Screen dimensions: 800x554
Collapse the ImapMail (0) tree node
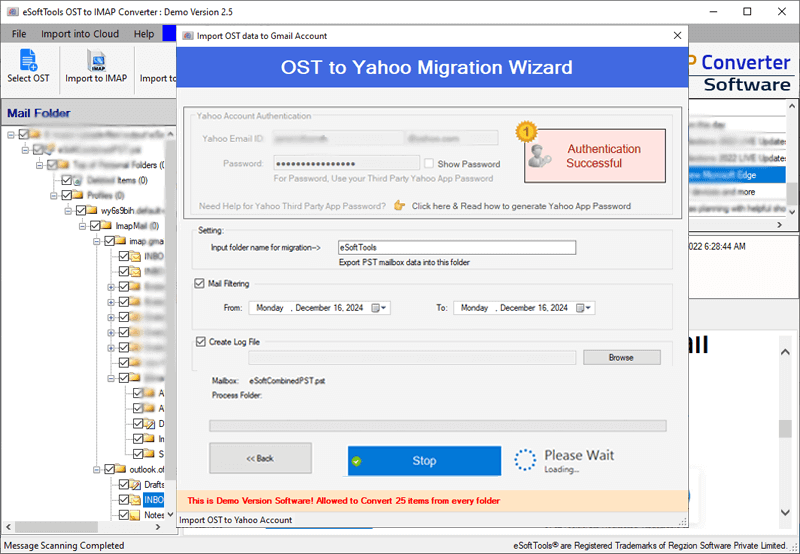pos(82,226)
